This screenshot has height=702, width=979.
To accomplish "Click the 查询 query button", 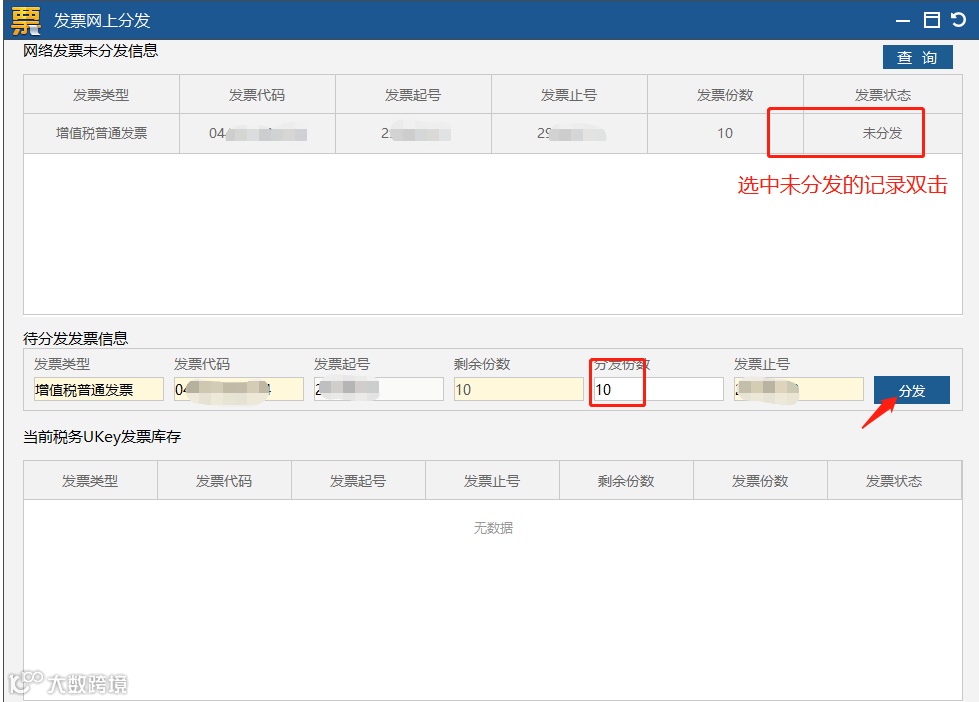I will (x=917, y=57).
